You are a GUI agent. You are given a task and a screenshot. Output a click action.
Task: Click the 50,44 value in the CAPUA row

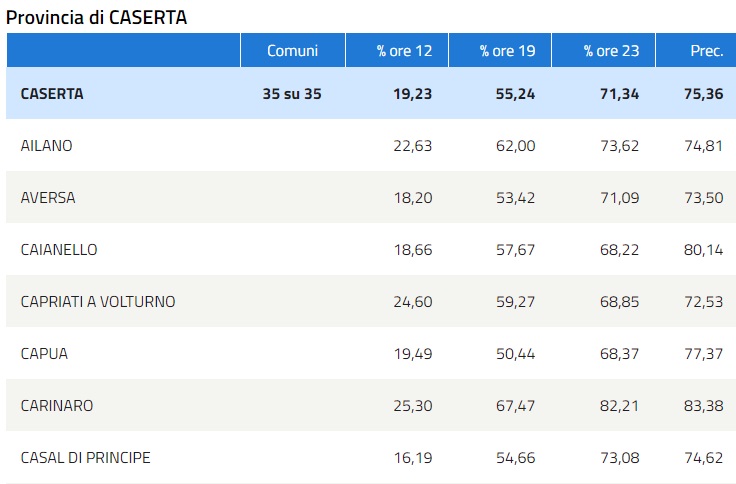(516, 354)
